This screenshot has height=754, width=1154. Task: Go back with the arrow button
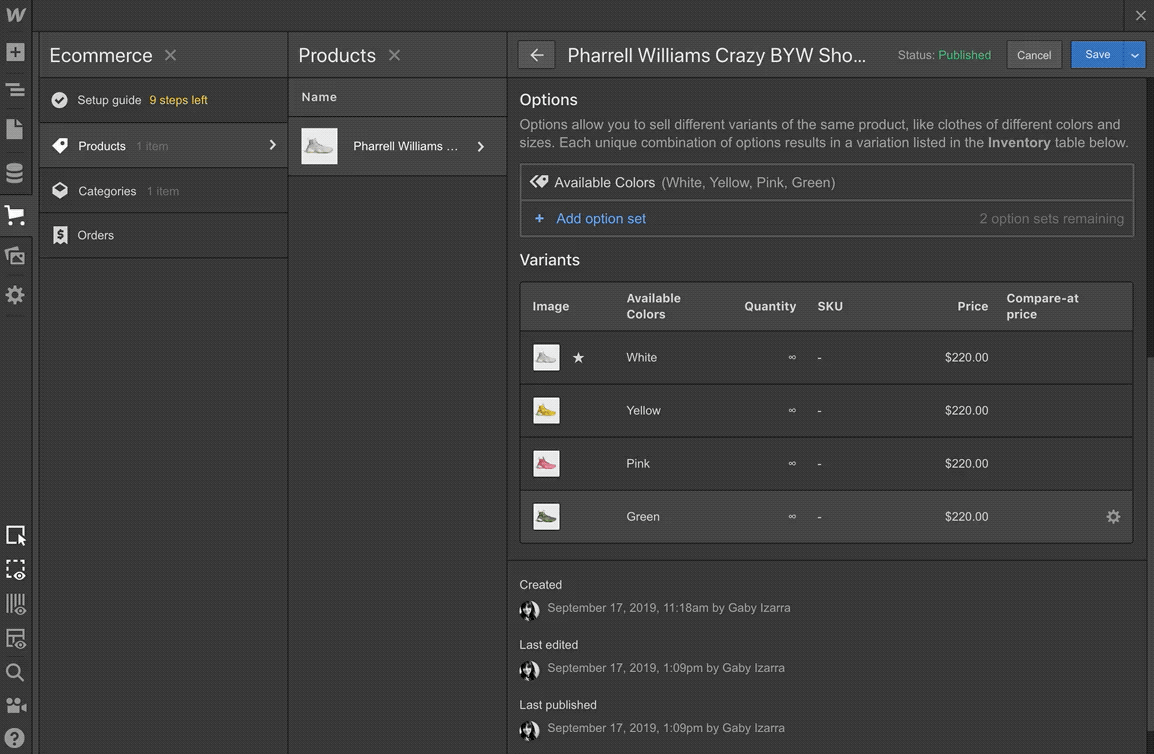pos(537,55)
